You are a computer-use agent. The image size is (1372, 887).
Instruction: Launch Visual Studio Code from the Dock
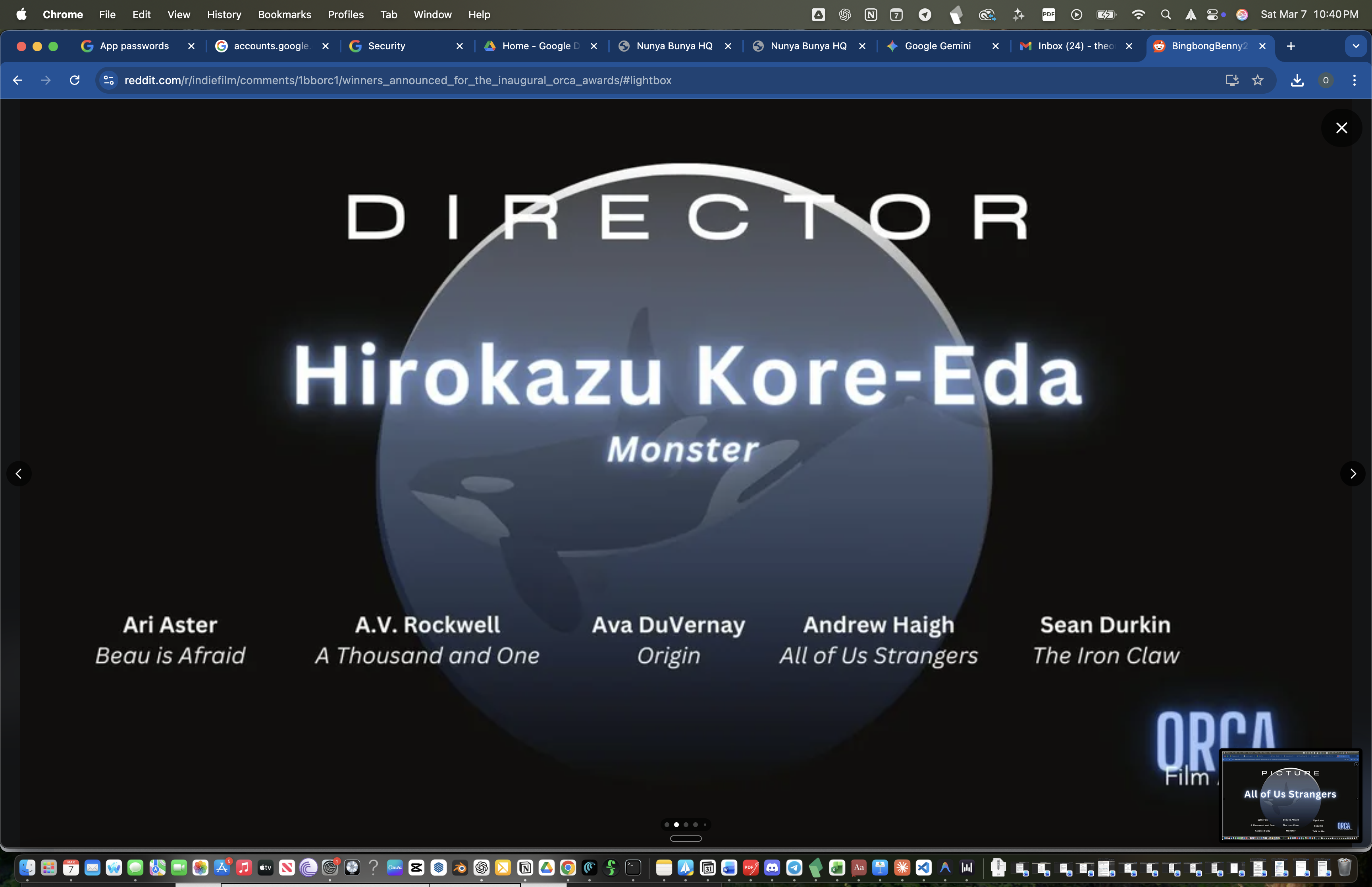[x=923, y=868]
